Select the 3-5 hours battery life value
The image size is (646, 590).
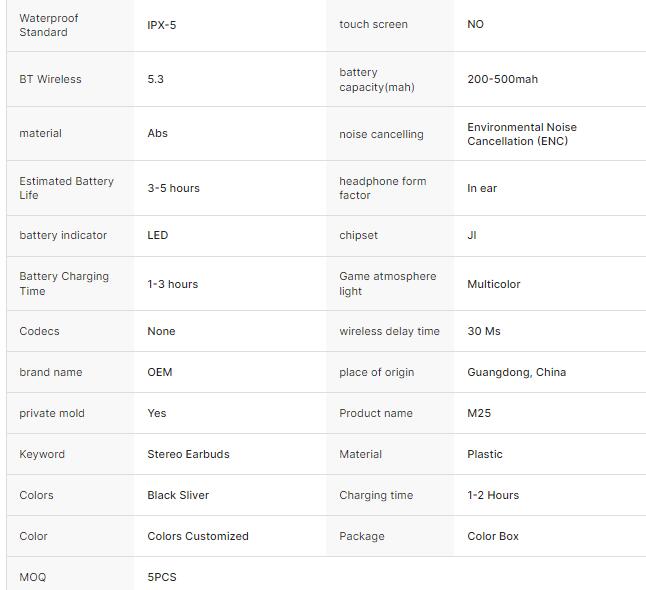click(x=173, y=188)
